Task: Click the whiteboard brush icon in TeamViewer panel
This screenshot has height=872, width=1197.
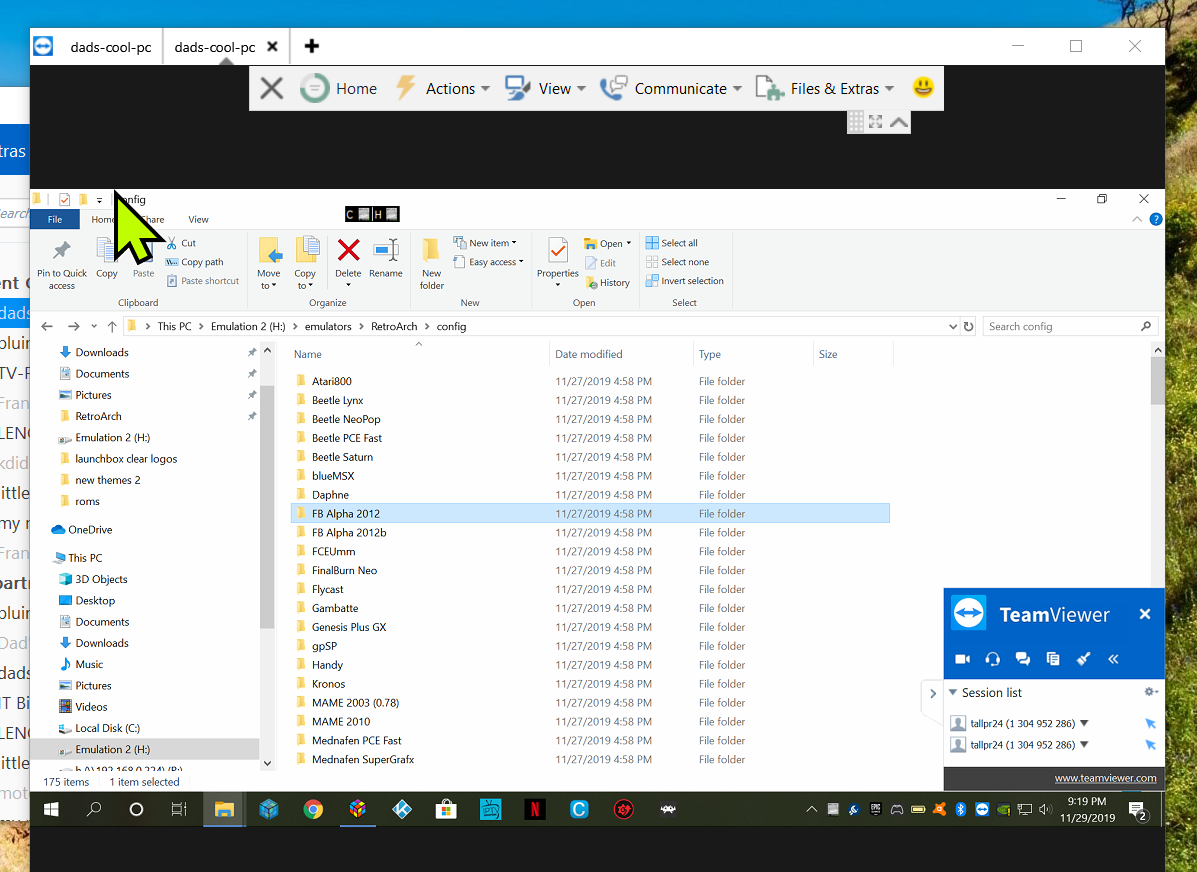Action: pyautogui.click(x=1083, y=659)
